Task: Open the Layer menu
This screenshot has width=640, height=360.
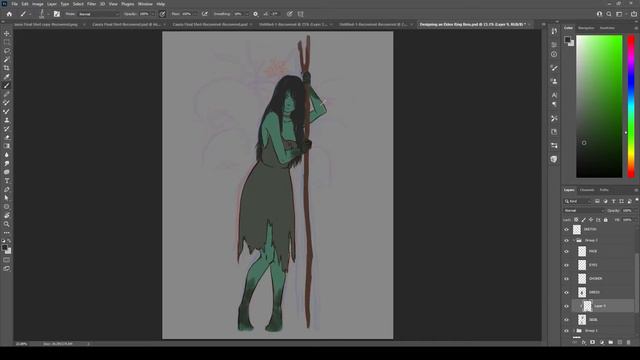Action: [x=52, y=4]
